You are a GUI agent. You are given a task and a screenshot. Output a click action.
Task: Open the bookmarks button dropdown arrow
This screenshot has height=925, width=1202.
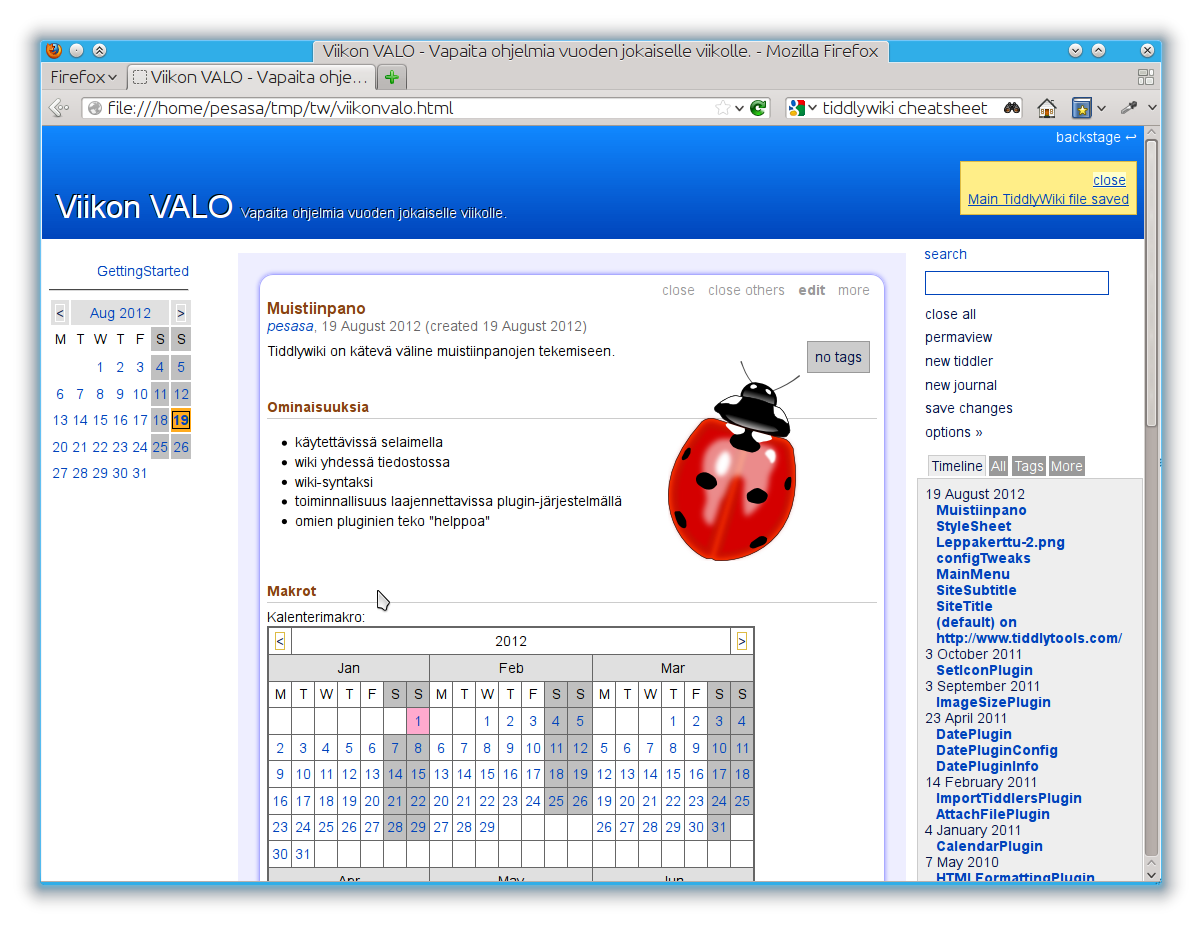point(1101,108)
